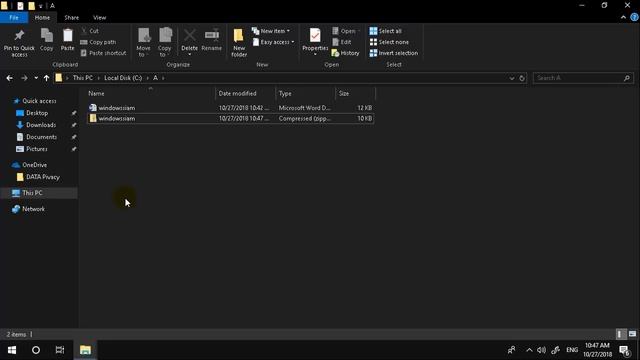The image size is (640, 360).
Task: Click This PC in address bar
Action: [x=83, y=78]
